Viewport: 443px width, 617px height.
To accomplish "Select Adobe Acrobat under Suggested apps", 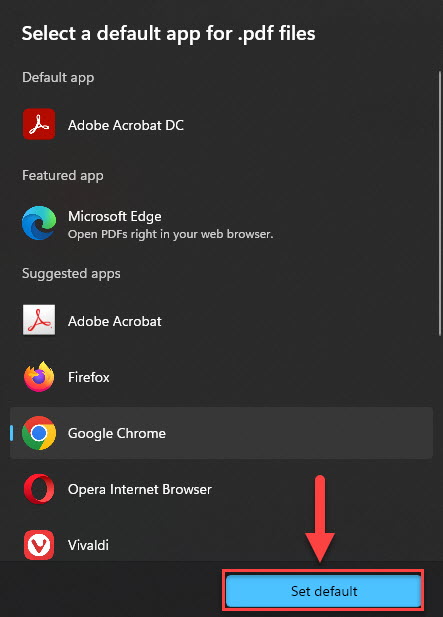I will point(222,321).
